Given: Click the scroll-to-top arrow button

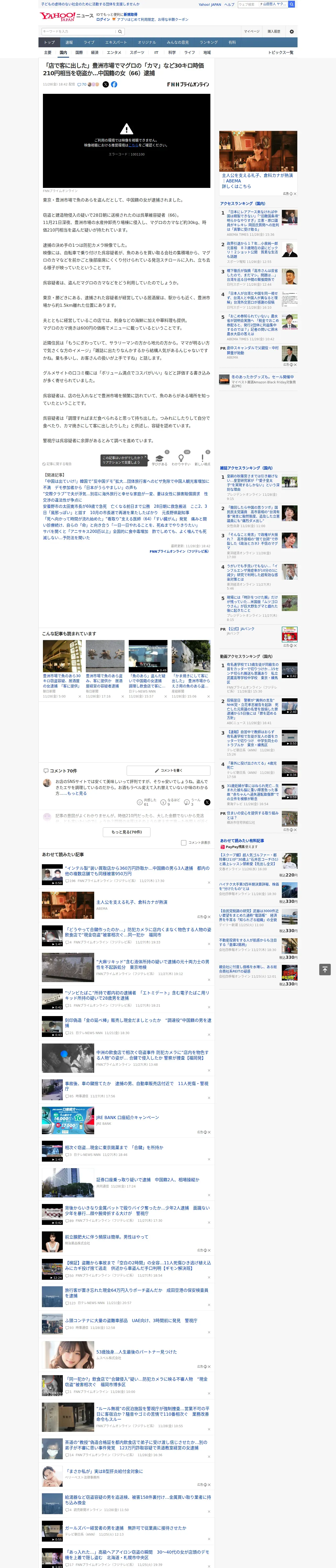Looking at the screenshot, I should (324, 970).
